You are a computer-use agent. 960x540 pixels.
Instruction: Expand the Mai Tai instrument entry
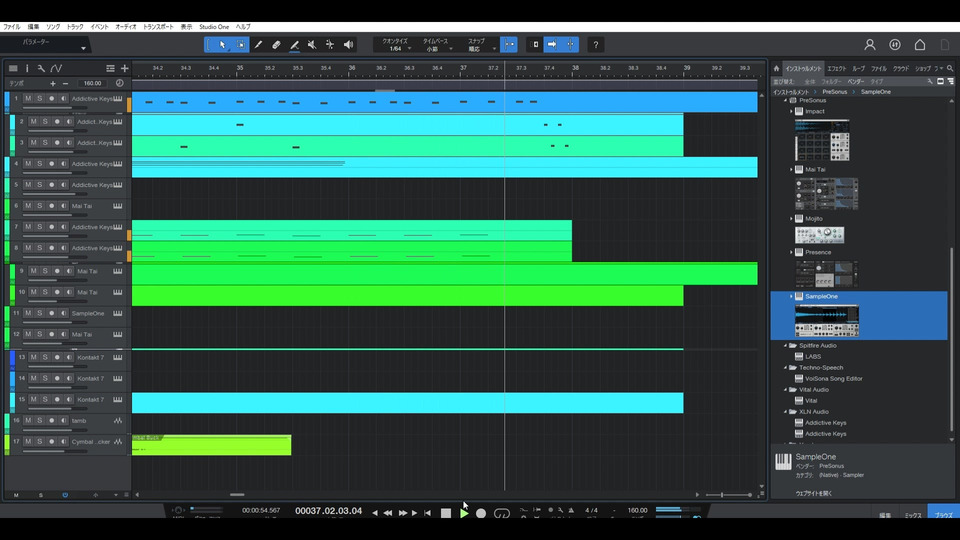point(791,170)
